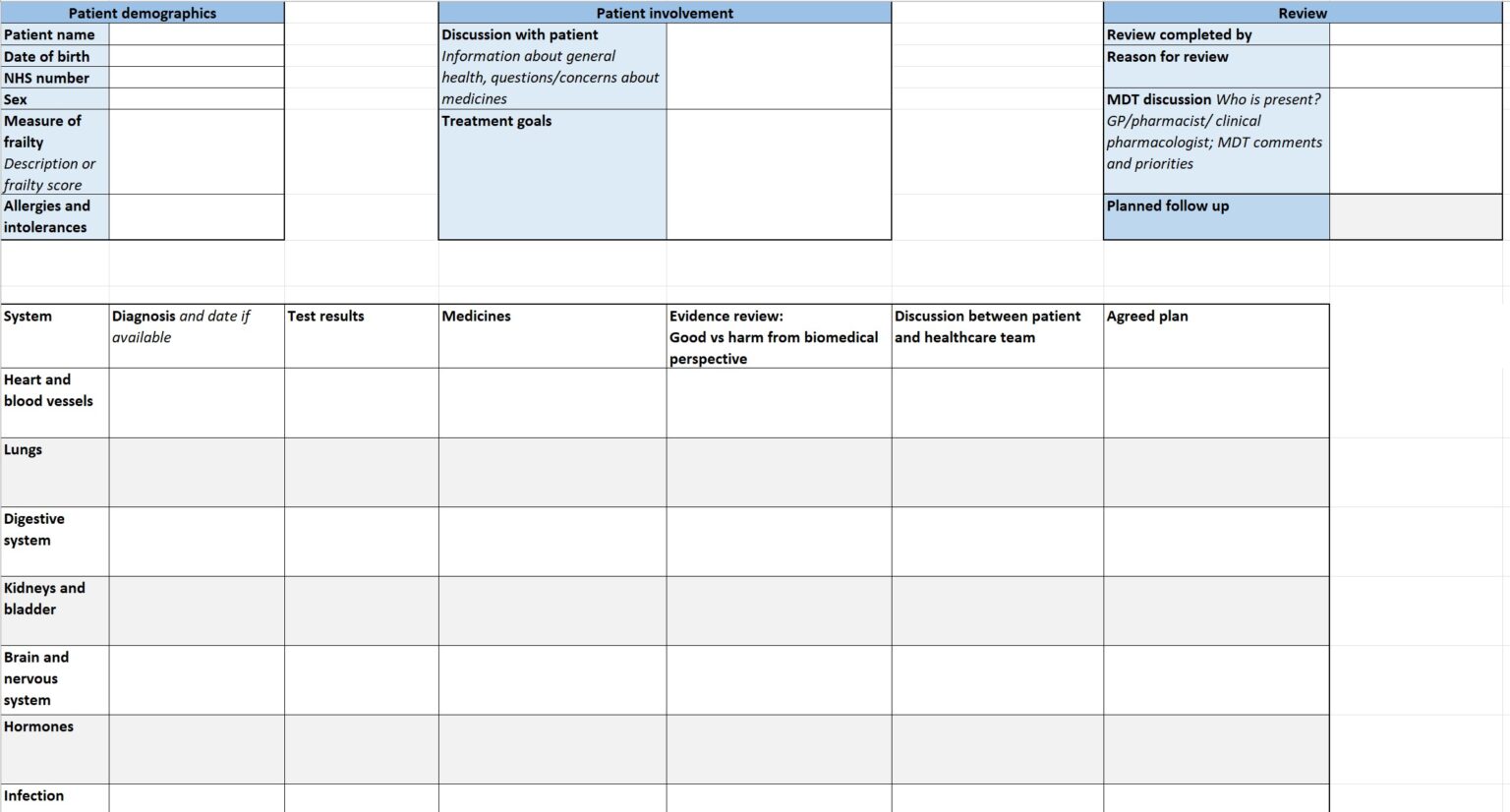Select the empty cell beside Sex

click(x=196, y=99)
